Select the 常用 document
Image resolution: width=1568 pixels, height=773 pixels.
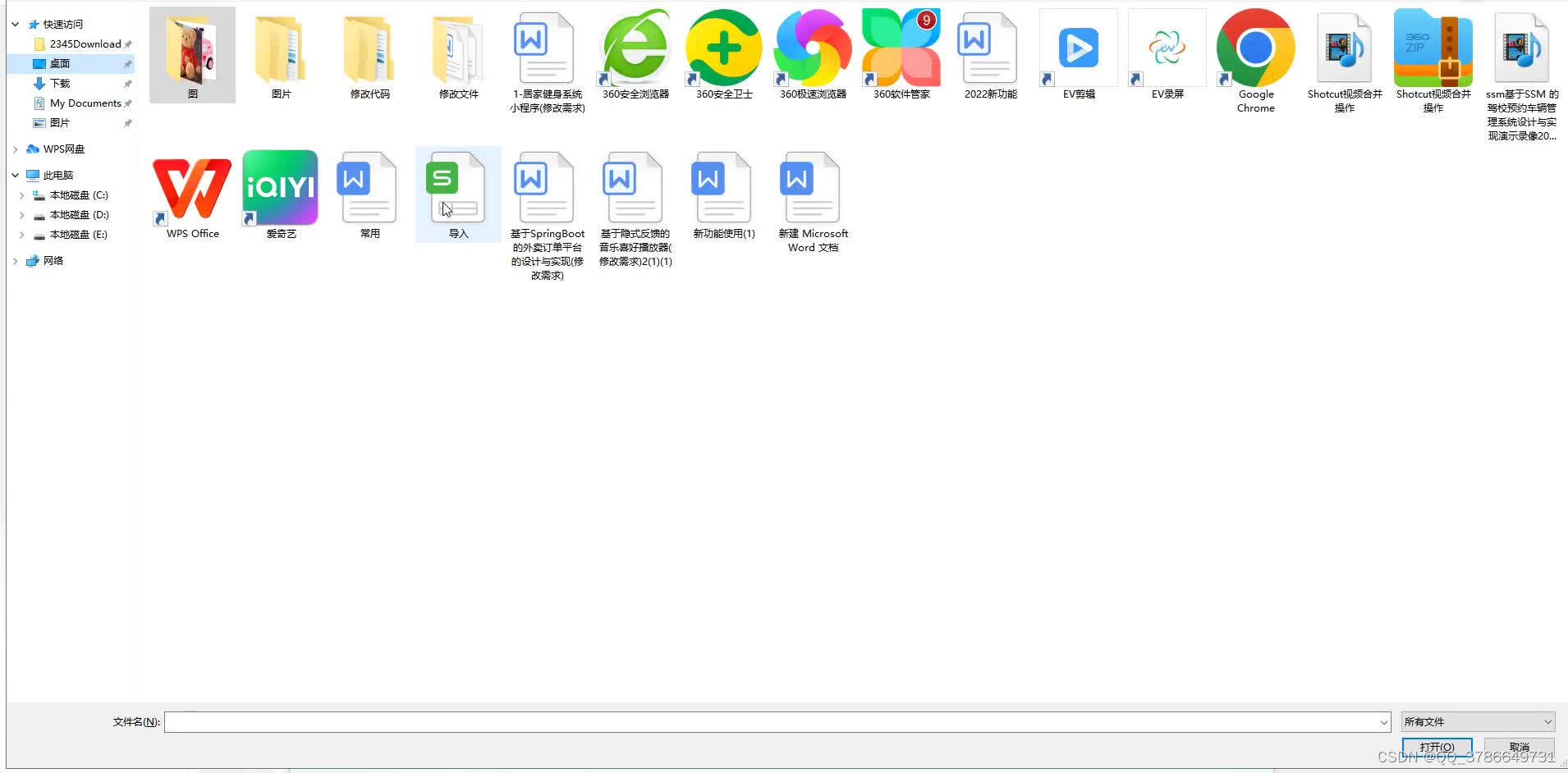(369, 194)
